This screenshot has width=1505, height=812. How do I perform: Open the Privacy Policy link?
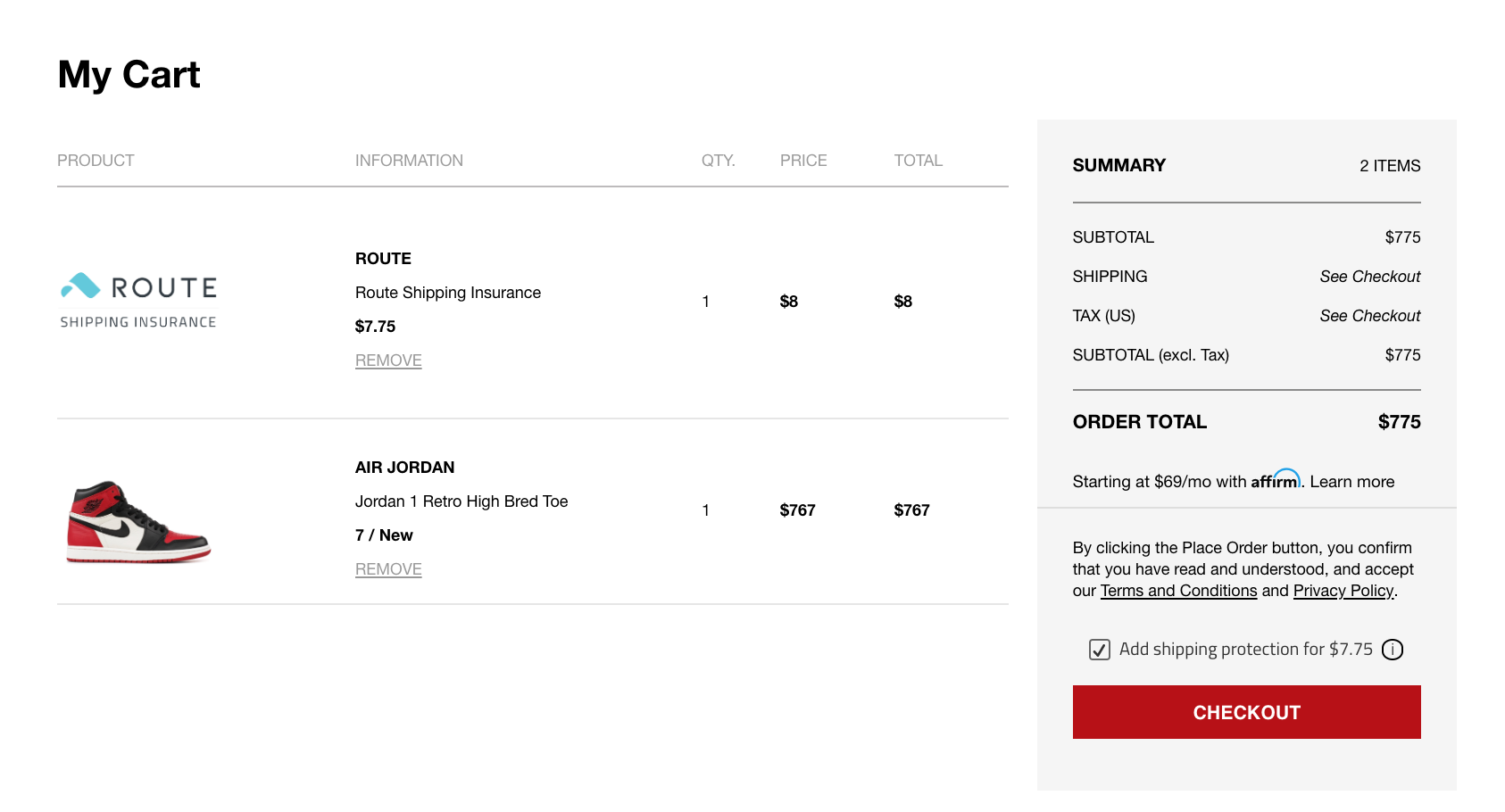pyautogui.click(x=1343, y=591)
